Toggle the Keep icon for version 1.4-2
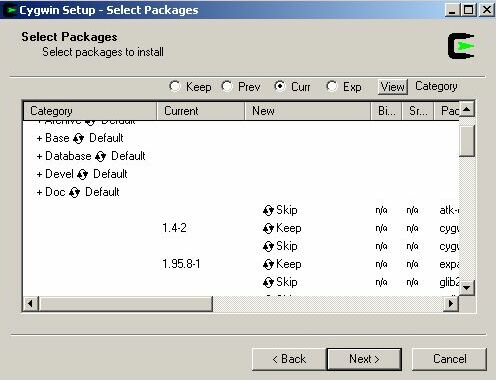The height and width of the screenshot is (380, 496). [268, 228]
